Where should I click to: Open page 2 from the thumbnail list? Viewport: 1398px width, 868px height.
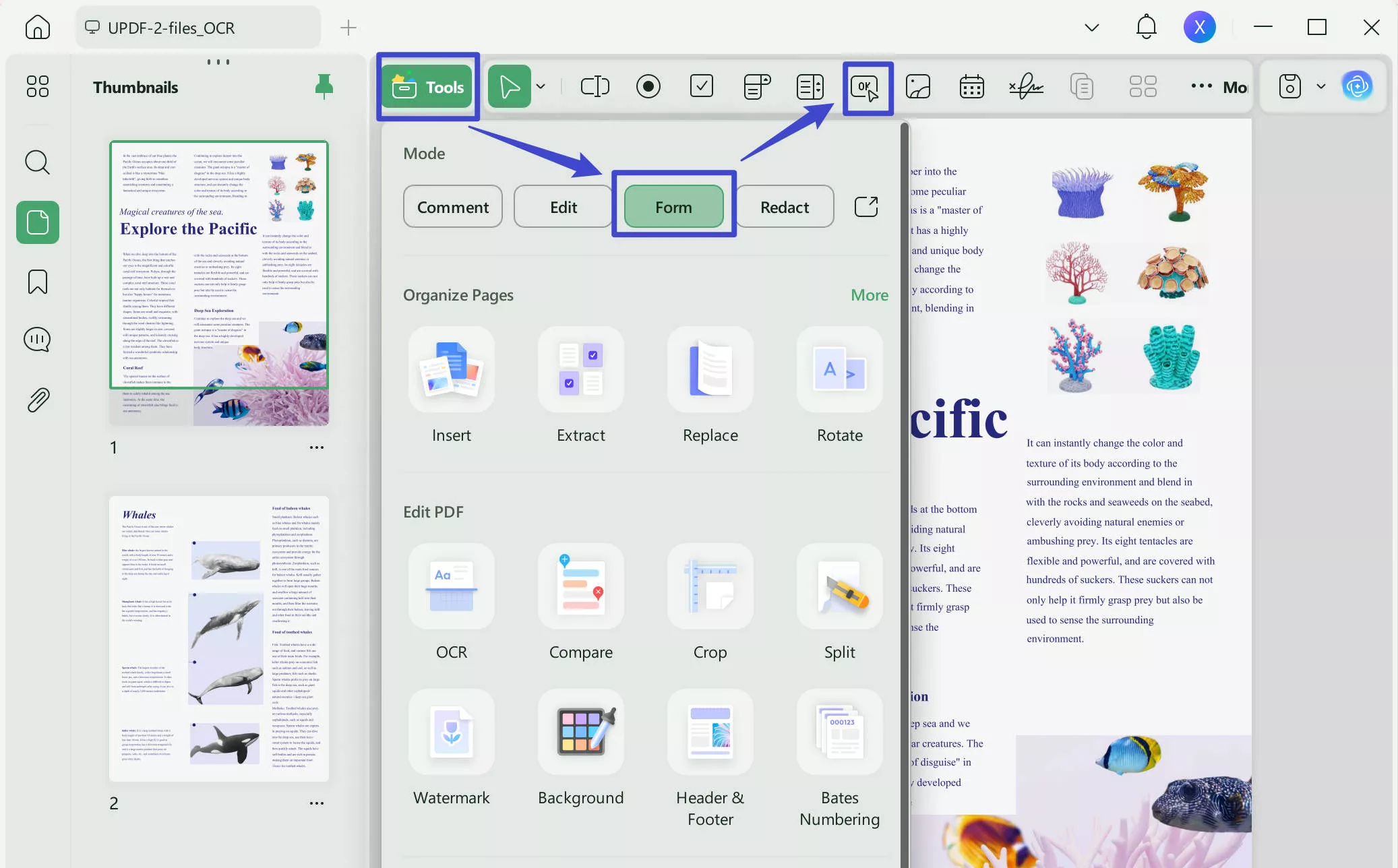coord(218,639)
